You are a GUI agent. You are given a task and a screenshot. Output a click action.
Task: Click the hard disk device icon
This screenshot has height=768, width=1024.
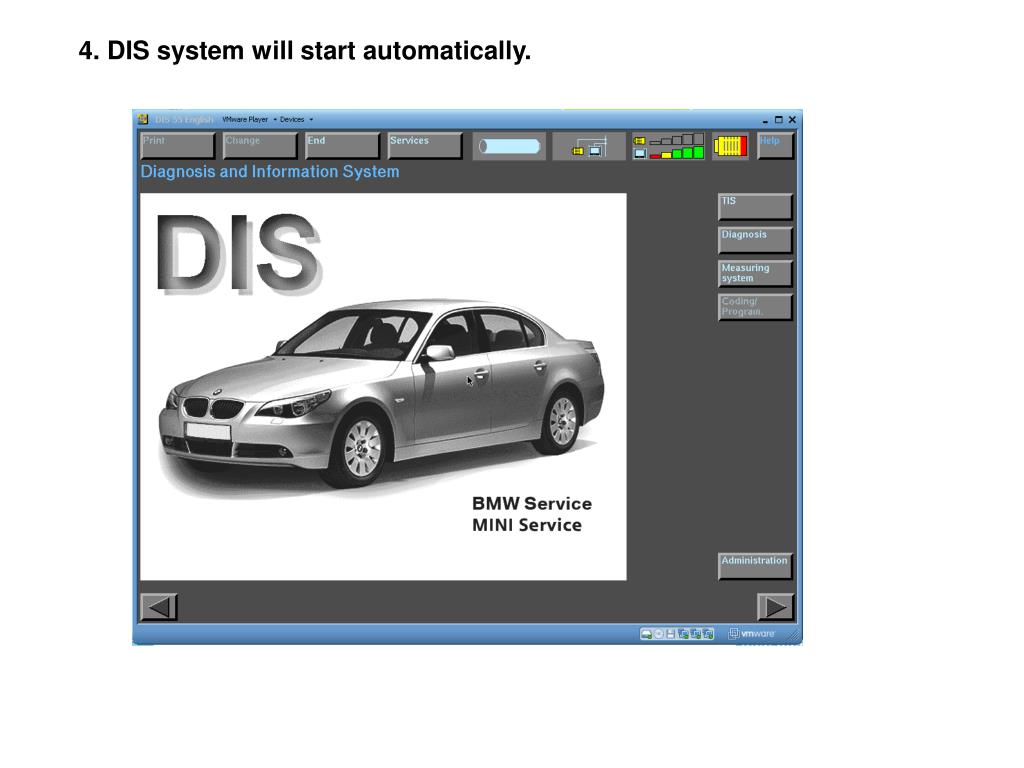(x=647, y=633)
